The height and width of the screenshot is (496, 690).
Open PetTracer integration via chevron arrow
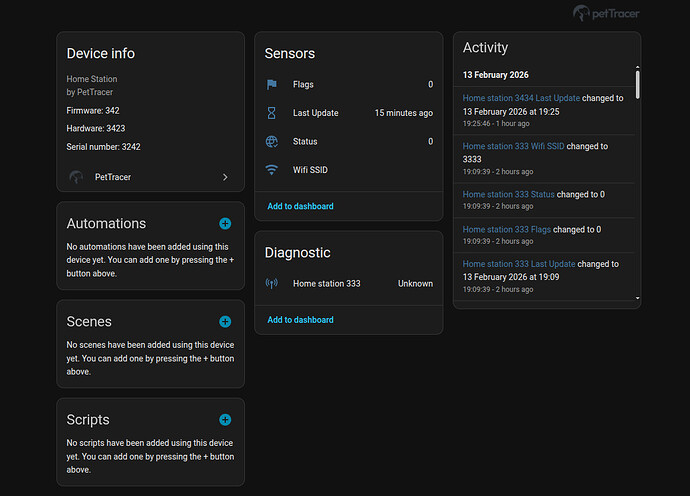225,177
